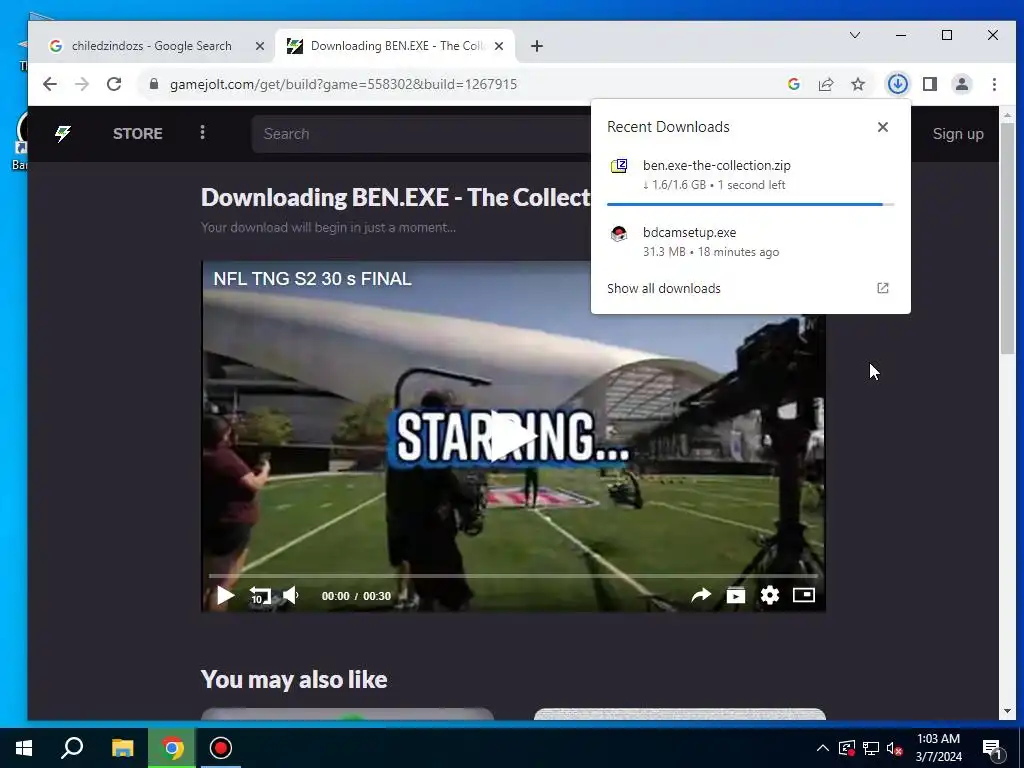Click the browser forward arrow
1024x768 pixels.
pos(82,84)
